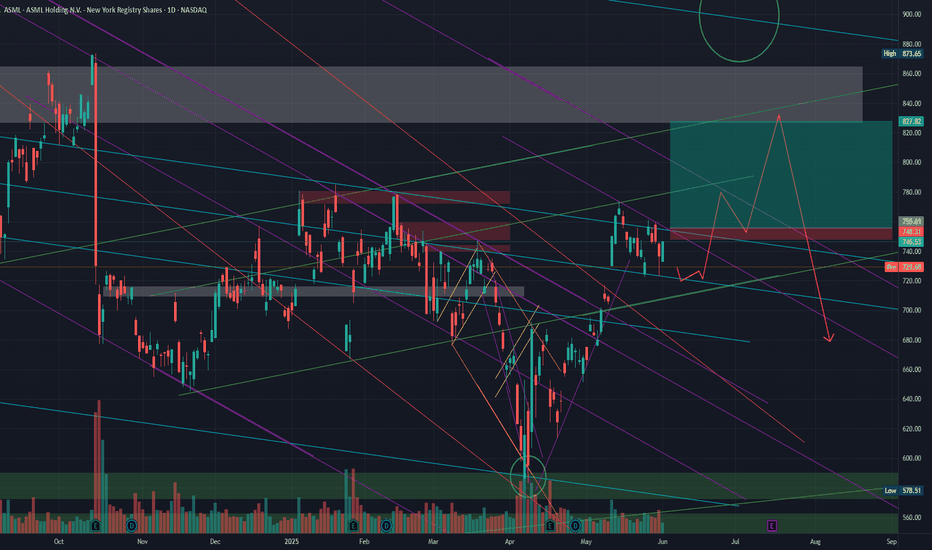Select the red arrowhead of the projected path
The image size is (932, 550).
(829, 338)
